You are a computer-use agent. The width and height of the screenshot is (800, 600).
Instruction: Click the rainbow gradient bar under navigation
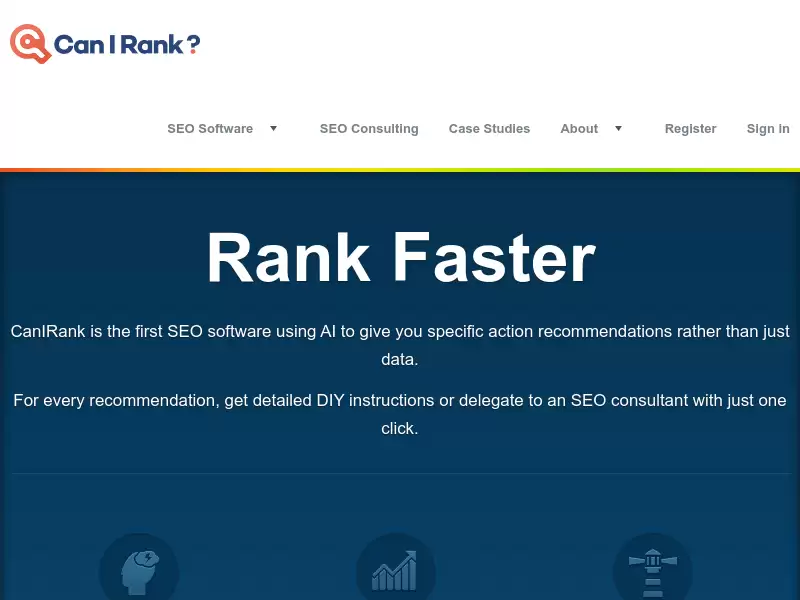400,170
